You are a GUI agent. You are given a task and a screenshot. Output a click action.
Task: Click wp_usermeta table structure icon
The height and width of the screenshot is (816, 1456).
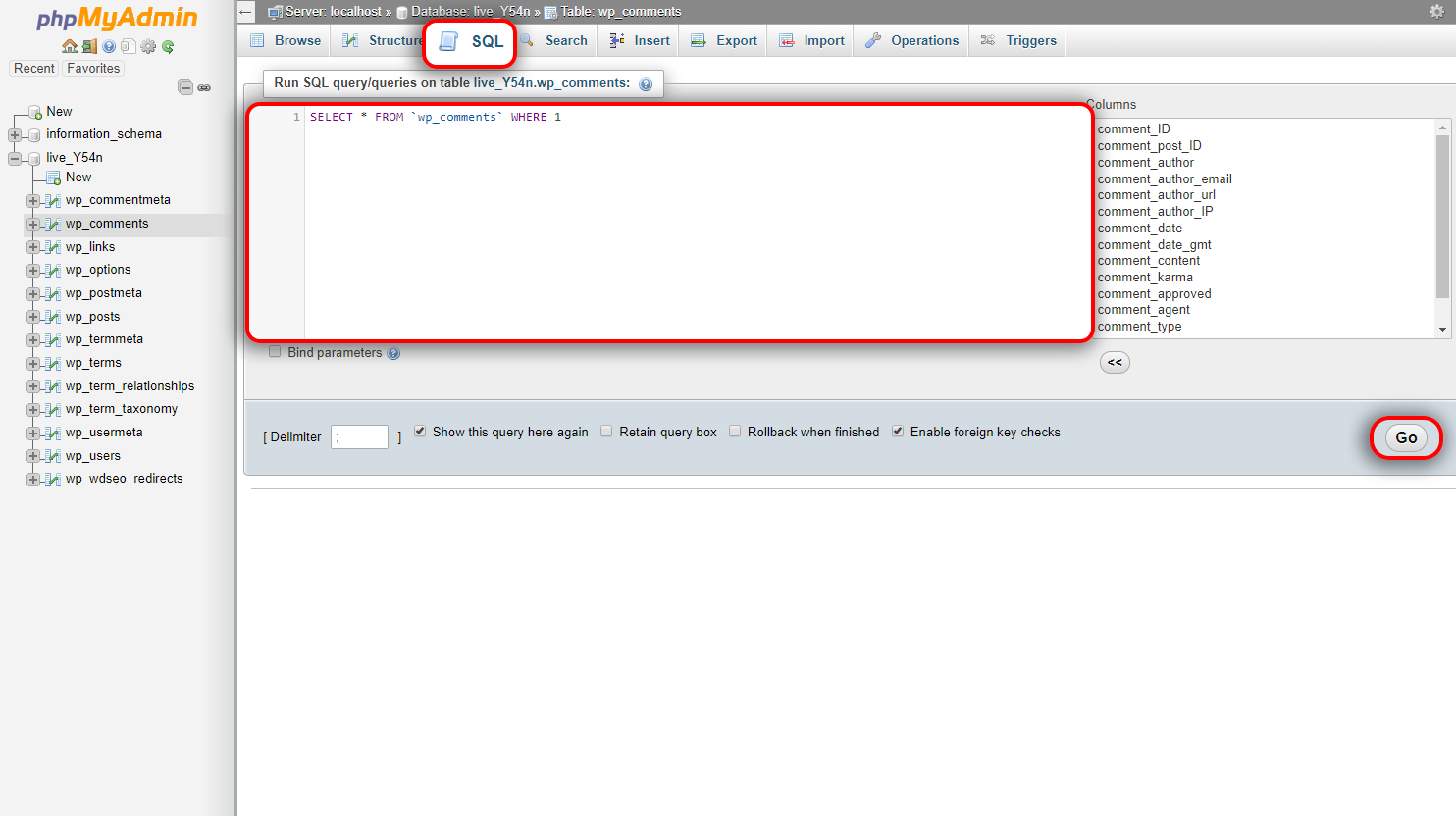[x=54, y=433]
